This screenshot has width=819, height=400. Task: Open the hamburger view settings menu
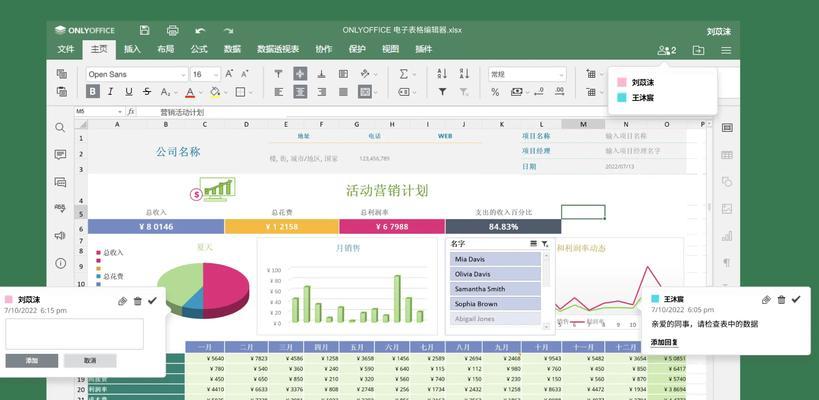coord(726,50)
